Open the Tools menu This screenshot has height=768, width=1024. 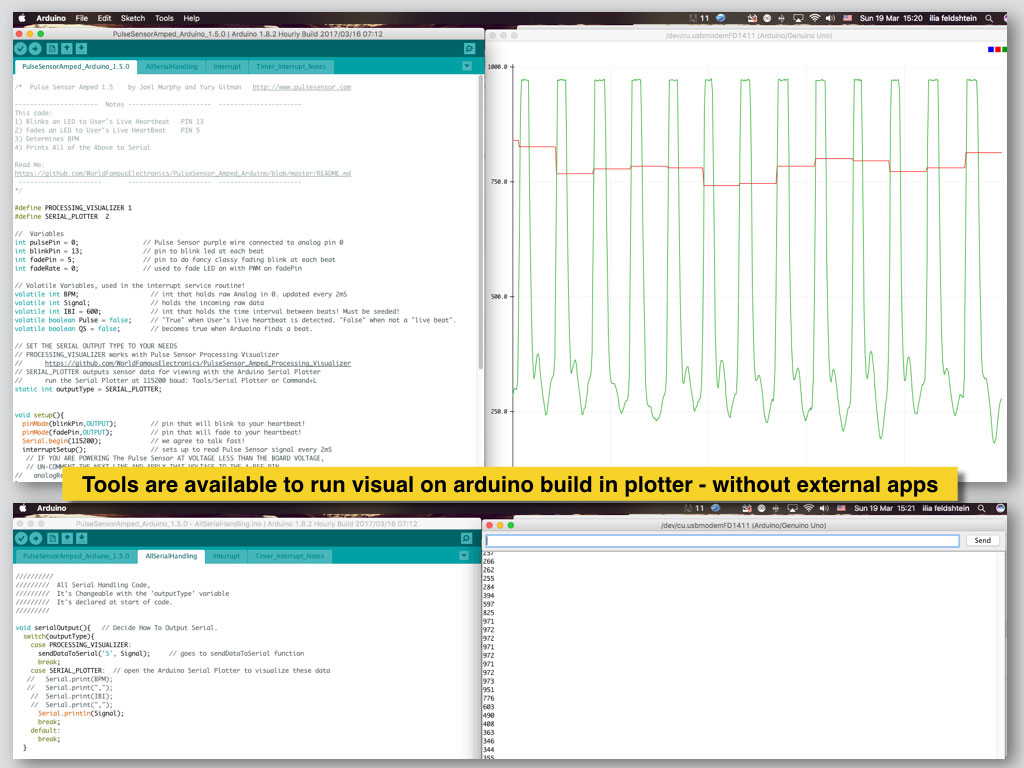(165, 18)
